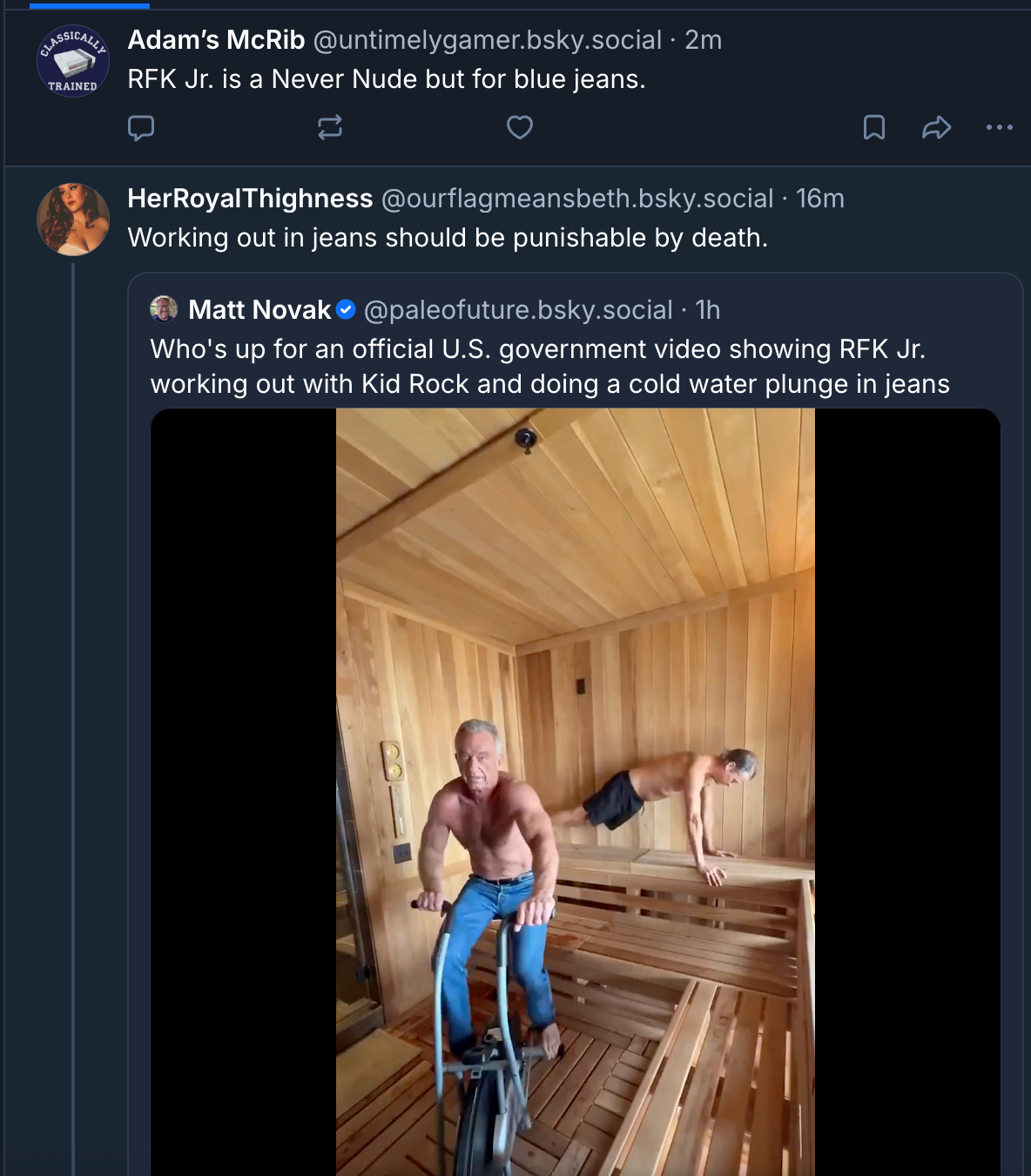
Task: Visit @ourflagmeansbeth.bsky.social handle
Action: click(x=577, y=199)
